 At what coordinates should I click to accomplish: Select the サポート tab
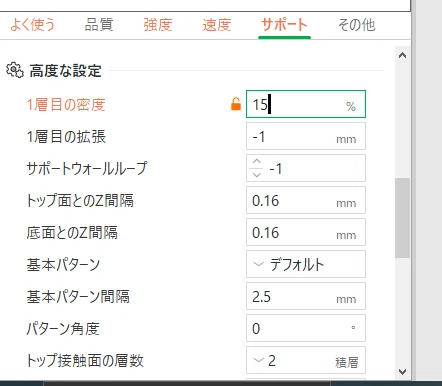coord(284,25)
